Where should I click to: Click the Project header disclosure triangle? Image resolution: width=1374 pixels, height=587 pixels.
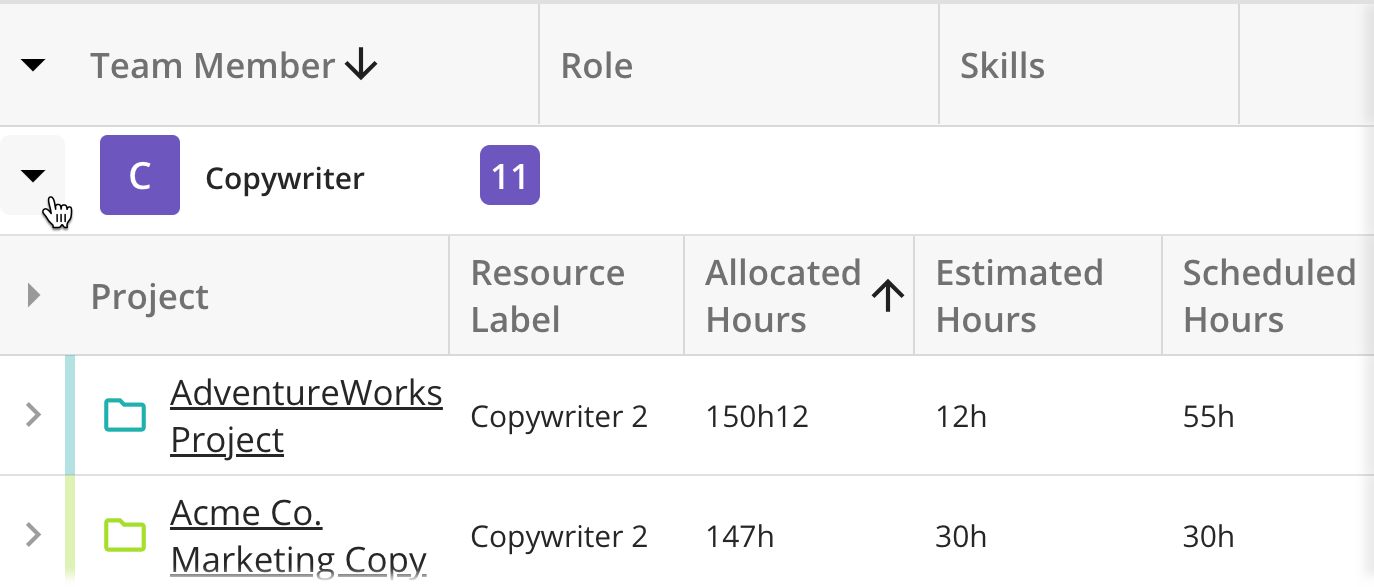(x=33, y=294)
